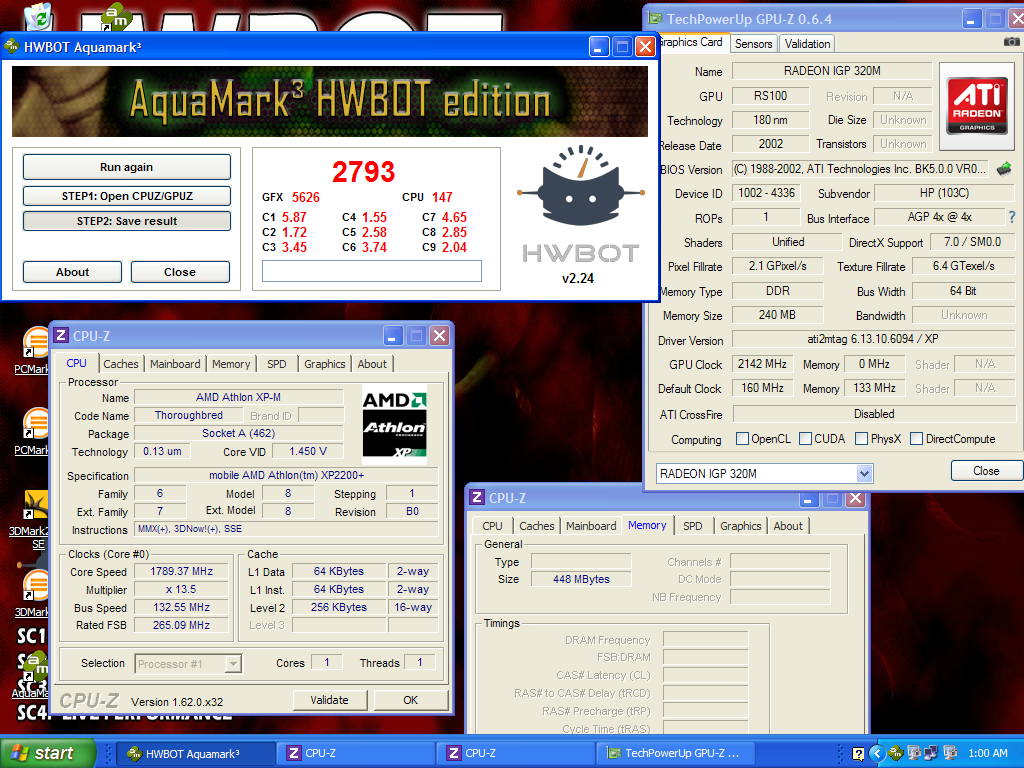
Task: Select the GPU Clock 2142 MHz value
Action: pos(762,364)
